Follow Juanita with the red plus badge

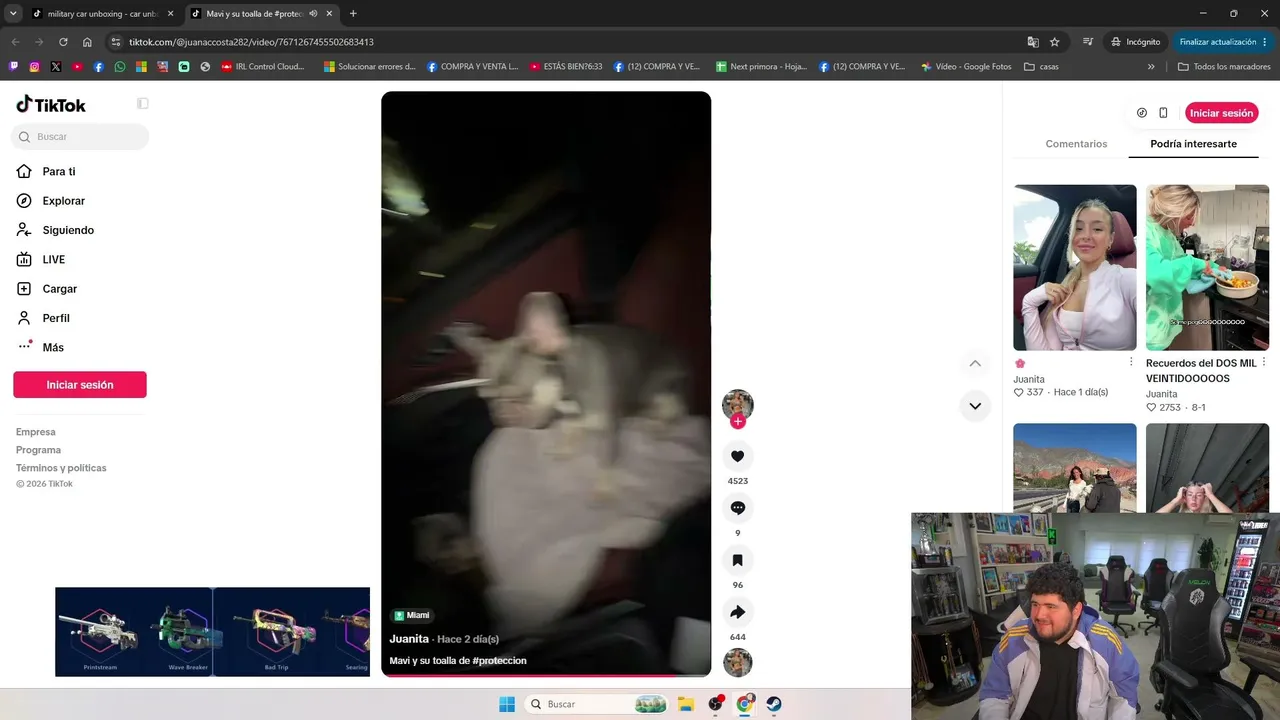coord(738,422)
